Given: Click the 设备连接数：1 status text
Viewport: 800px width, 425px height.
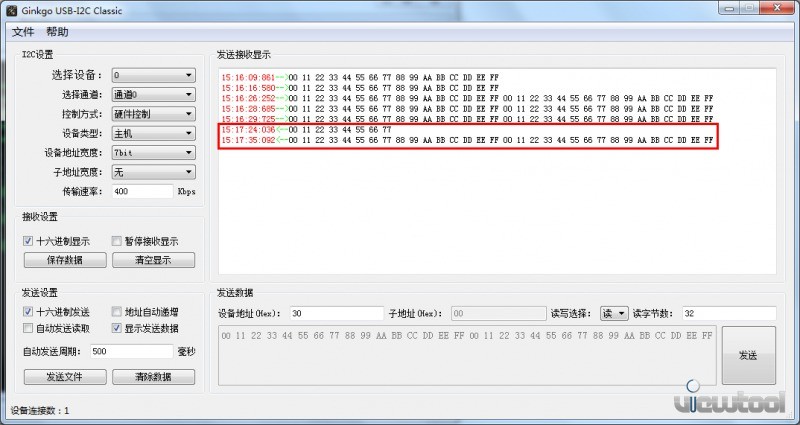Looking at the screenshot, I should point(40,410).
